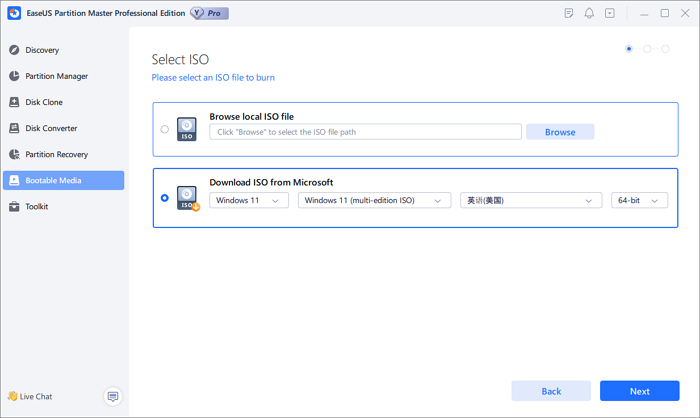This screenshot has width=700, height=418.
Task: Click the Discovery compass icon
Action: tap(14, 50)
